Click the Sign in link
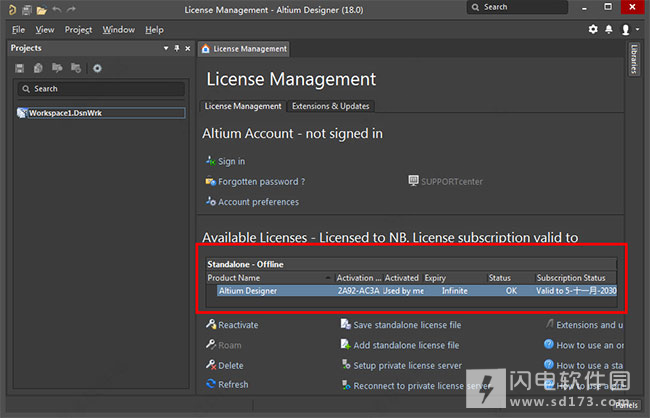Screen dimensions: 650x418 (231, 161)
